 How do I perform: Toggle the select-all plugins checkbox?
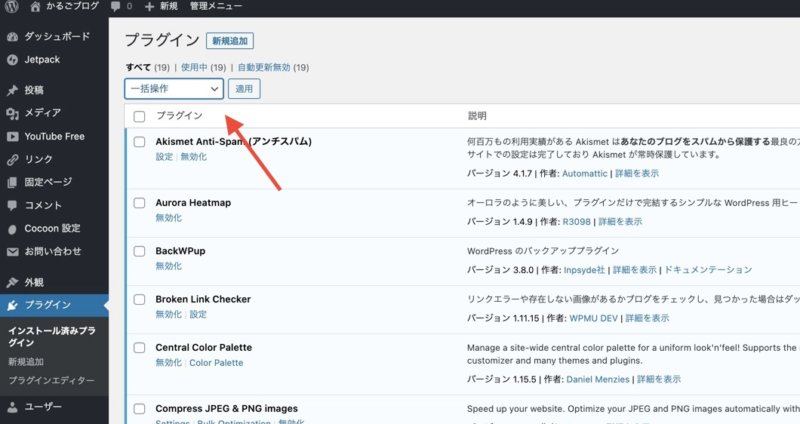point(139,116)
